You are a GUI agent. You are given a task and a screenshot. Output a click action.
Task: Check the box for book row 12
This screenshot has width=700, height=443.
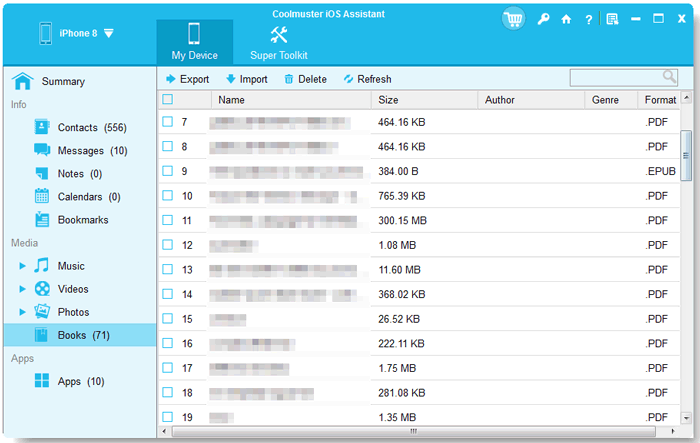168,245
